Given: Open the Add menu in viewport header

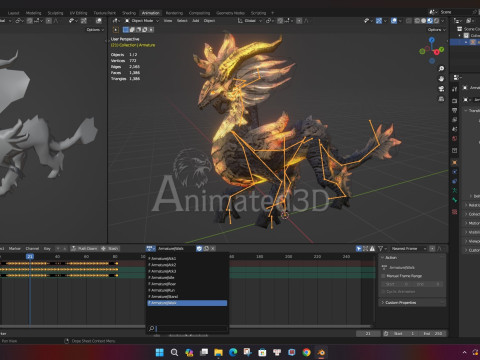Looking at the screenshot, I should click(x=196, y=21).
